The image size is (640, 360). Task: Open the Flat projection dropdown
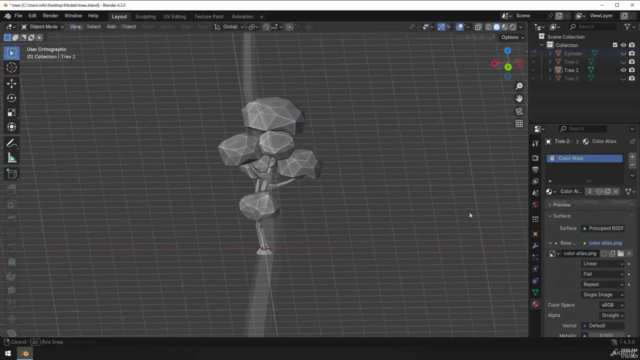click(x=603, y=274)
